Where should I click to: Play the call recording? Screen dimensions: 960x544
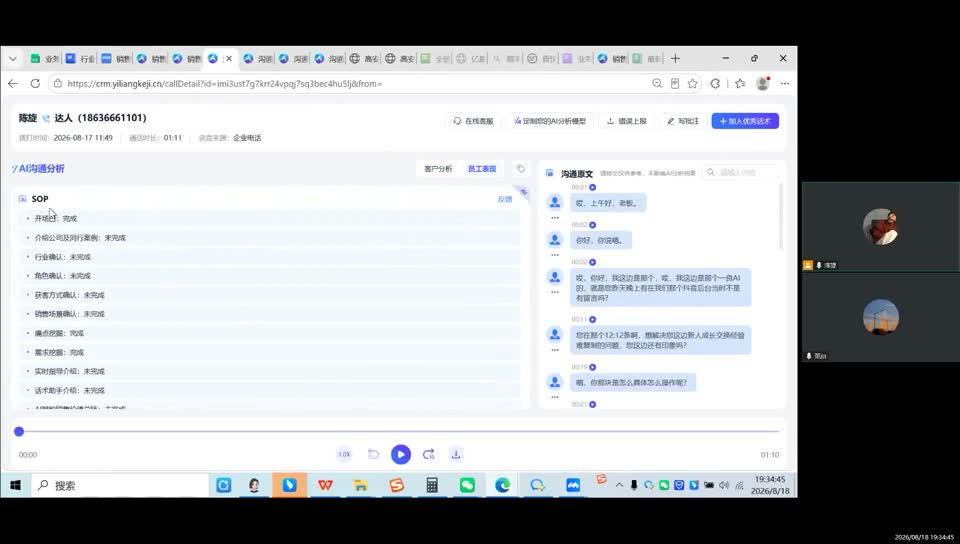(x=401, y=455)
